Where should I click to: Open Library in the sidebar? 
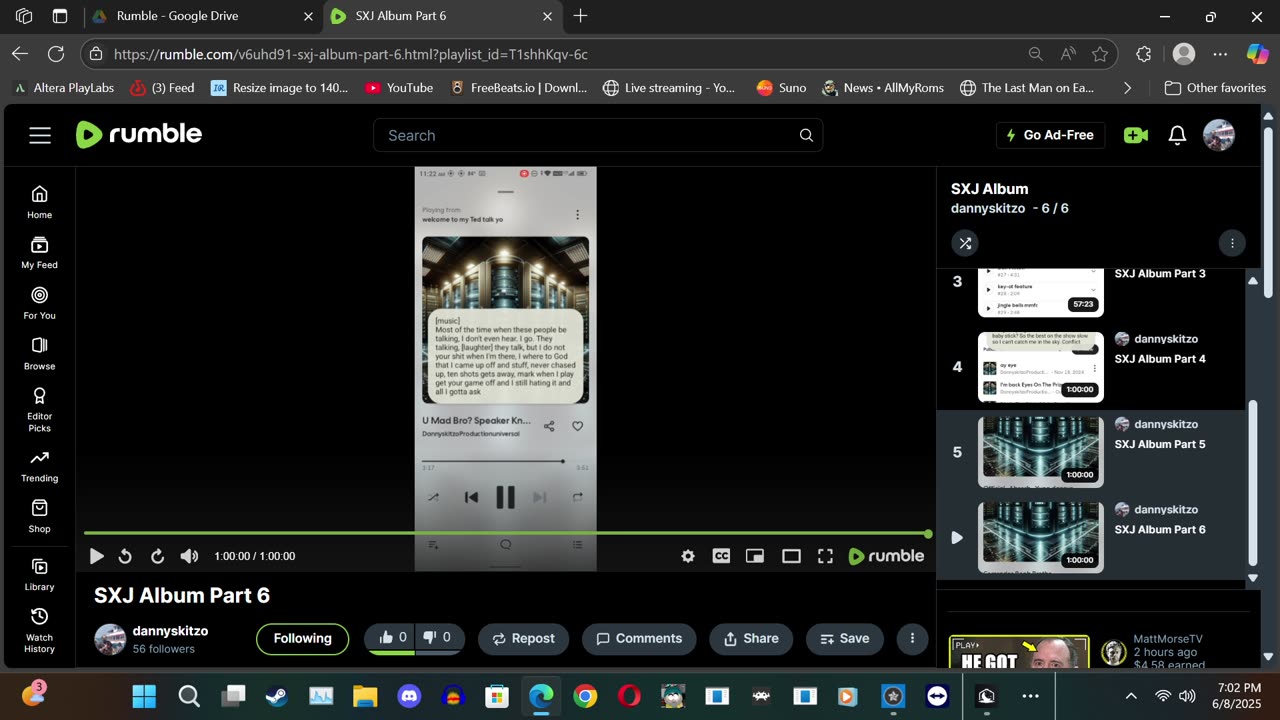(x=40, y=574)
